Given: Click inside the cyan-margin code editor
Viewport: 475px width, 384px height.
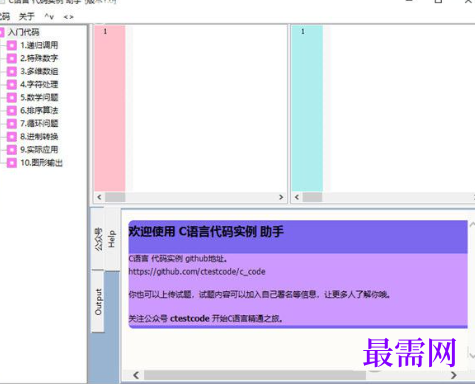Looking at the screenshot, I should coord(398,108).
